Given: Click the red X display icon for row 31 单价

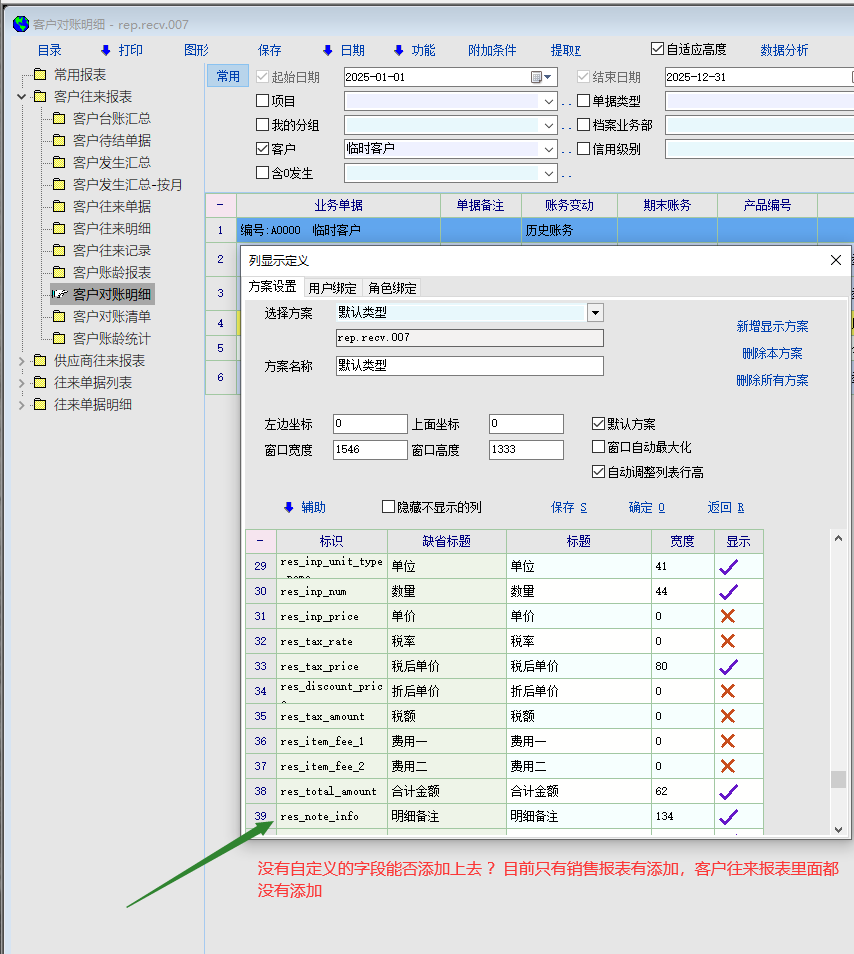Looking at the screenshot, I should pyautogui.click(x=728, y=616).
